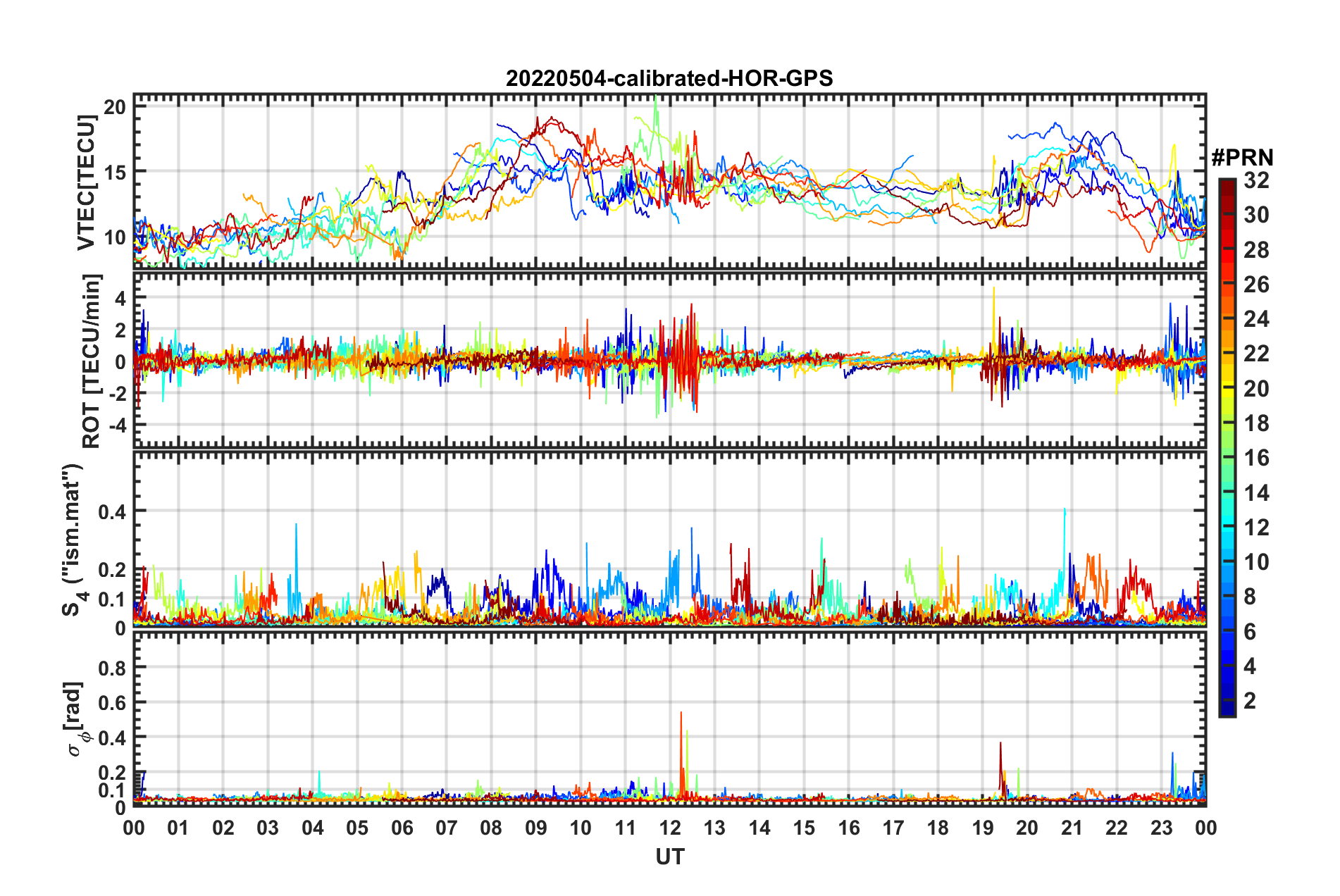Click the "0.1" S4 y-axis tick label
Image resolution: width=1340 pixels, height=896 pixels.
(x=112, y=599)
